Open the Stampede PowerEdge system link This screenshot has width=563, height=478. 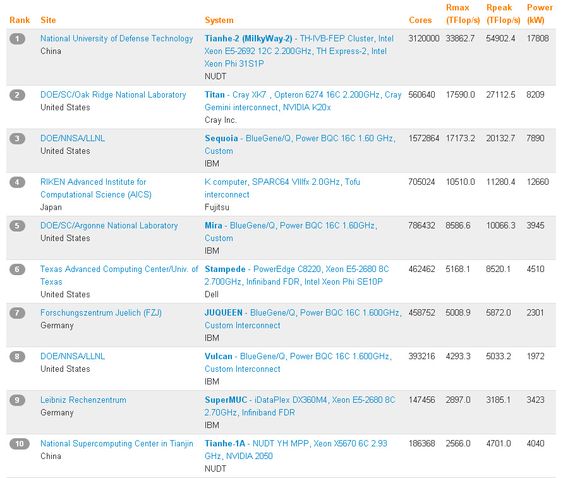coord(297,275)
